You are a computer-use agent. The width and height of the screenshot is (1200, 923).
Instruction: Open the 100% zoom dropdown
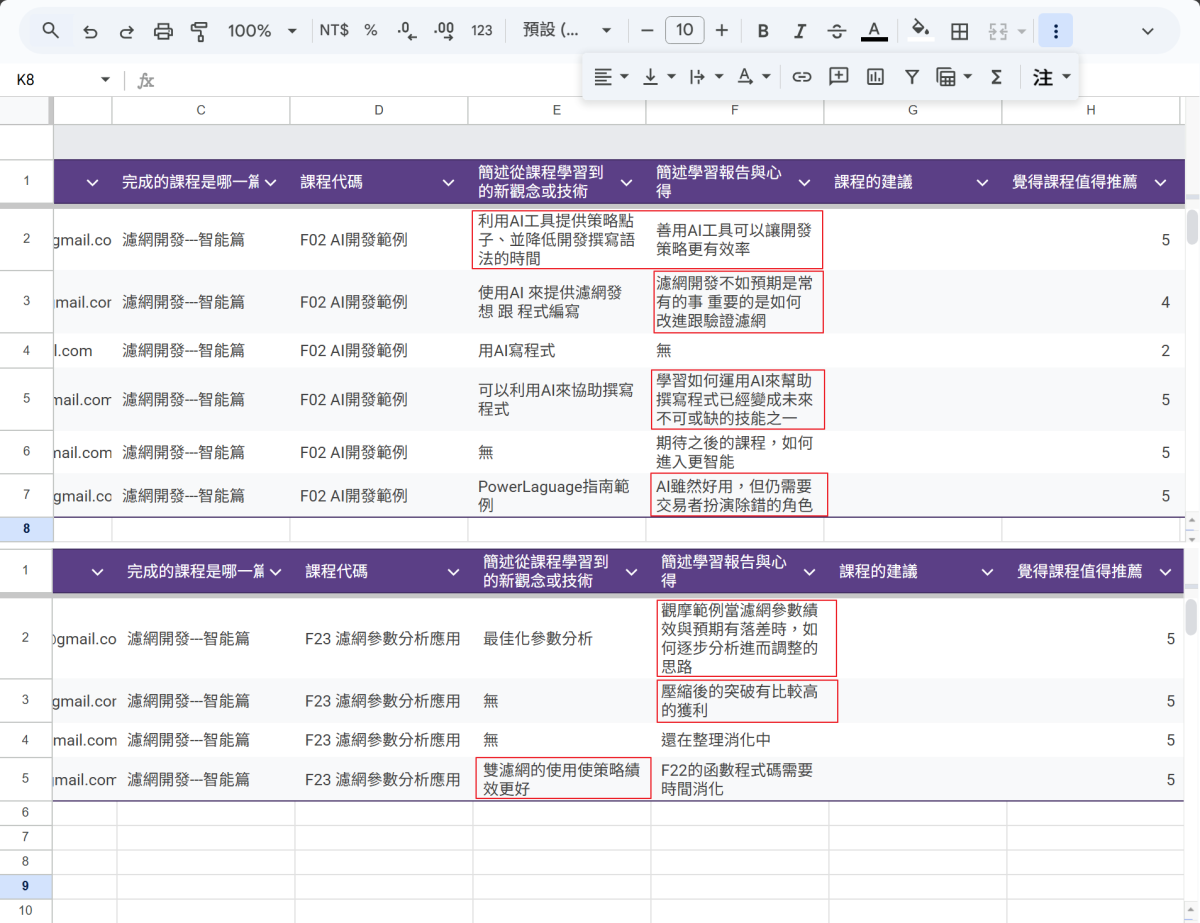coord(262,31)
